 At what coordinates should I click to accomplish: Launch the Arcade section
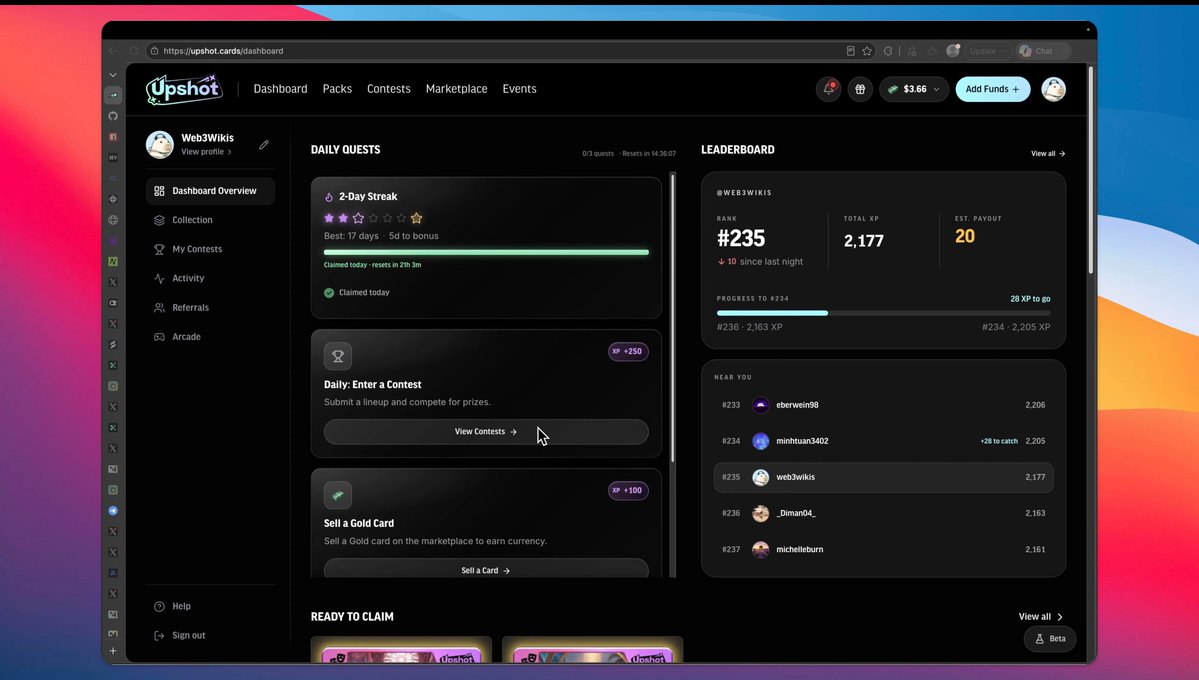pyautogui.click(x=210, y=337)
